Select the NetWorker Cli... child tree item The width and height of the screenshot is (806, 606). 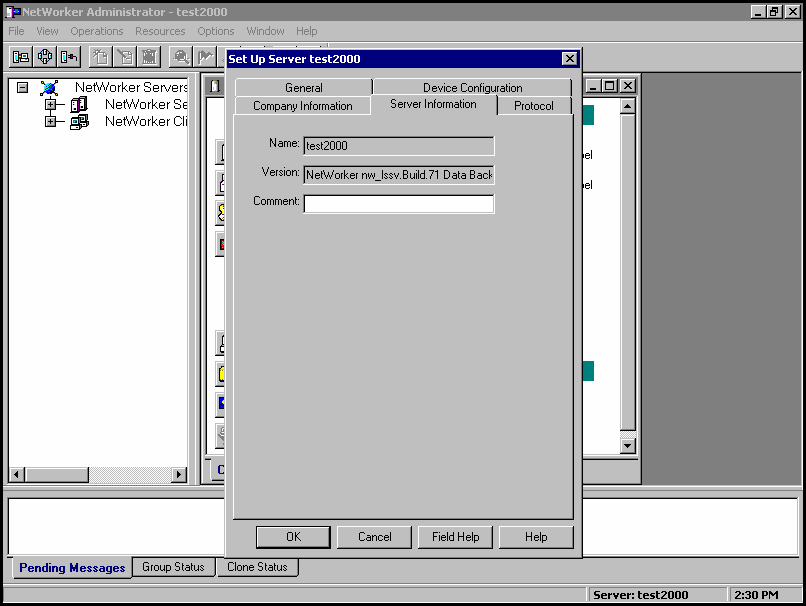click(146, 121)
